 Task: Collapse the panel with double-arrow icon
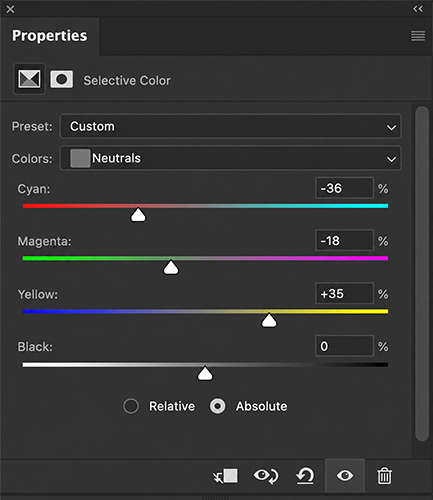[x=418, y=9]
